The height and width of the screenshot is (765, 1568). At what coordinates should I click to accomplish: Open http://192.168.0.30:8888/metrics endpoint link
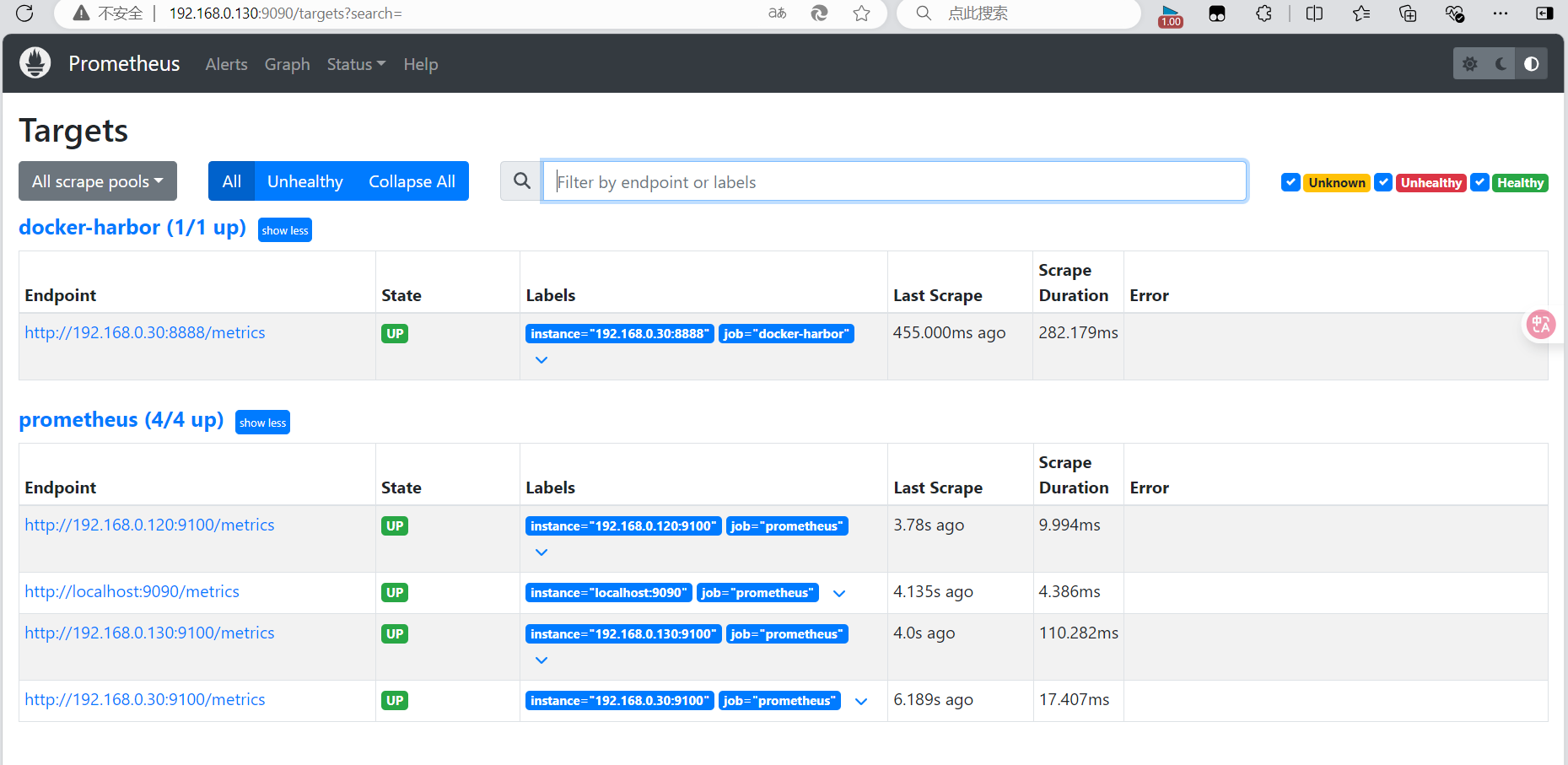pos(145,332)
